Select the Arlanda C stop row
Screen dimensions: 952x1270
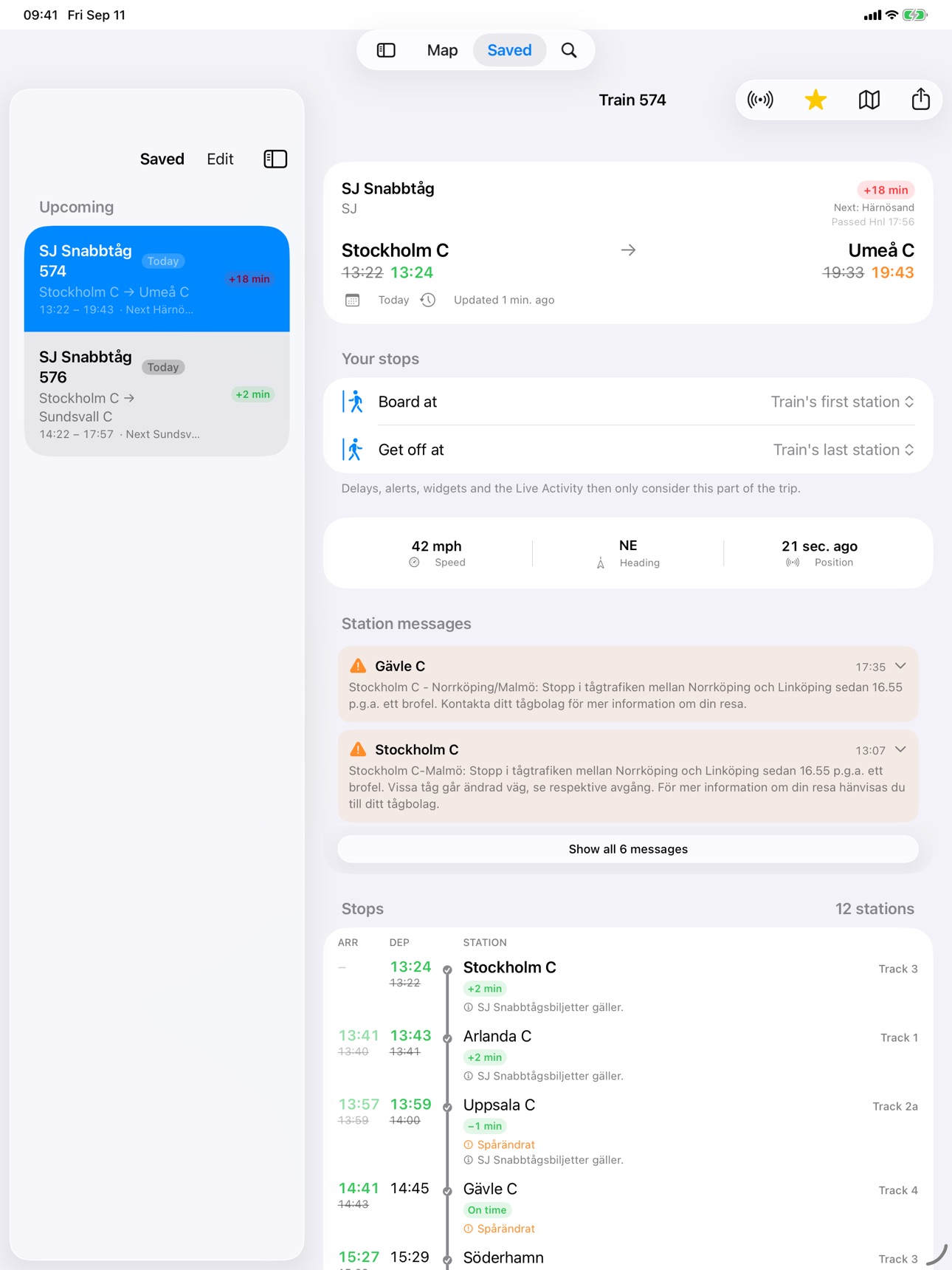click(x=628, y=1054)
